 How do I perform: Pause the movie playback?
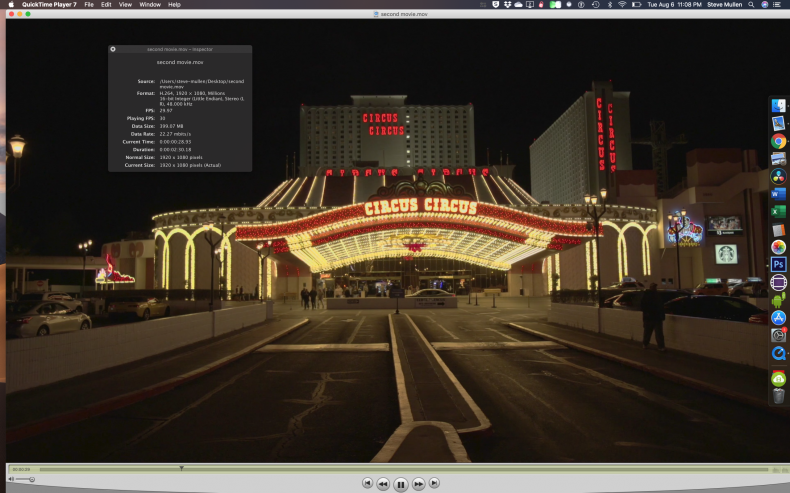[x=401, y=484]
